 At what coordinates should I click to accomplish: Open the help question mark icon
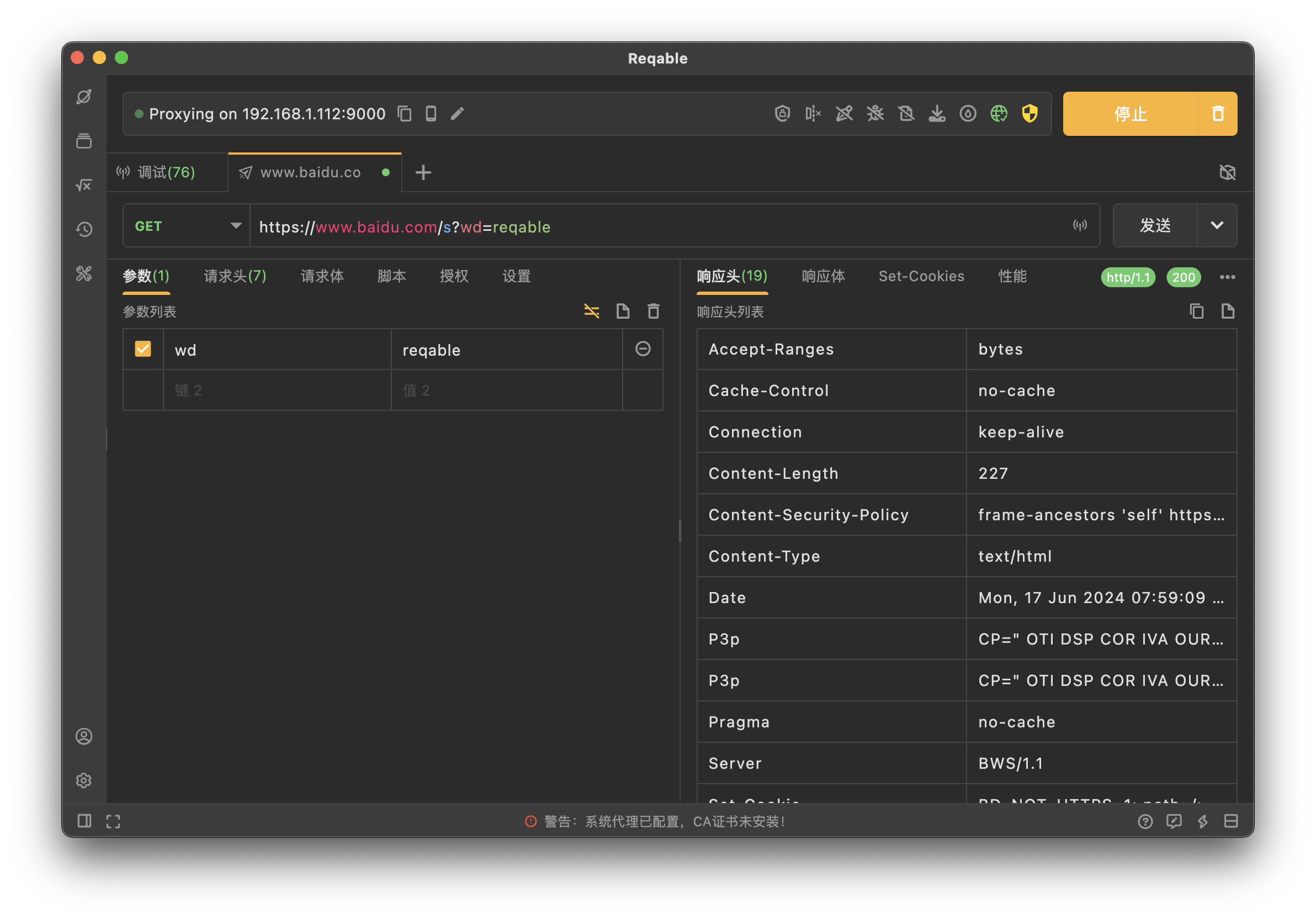point(1145,822)
